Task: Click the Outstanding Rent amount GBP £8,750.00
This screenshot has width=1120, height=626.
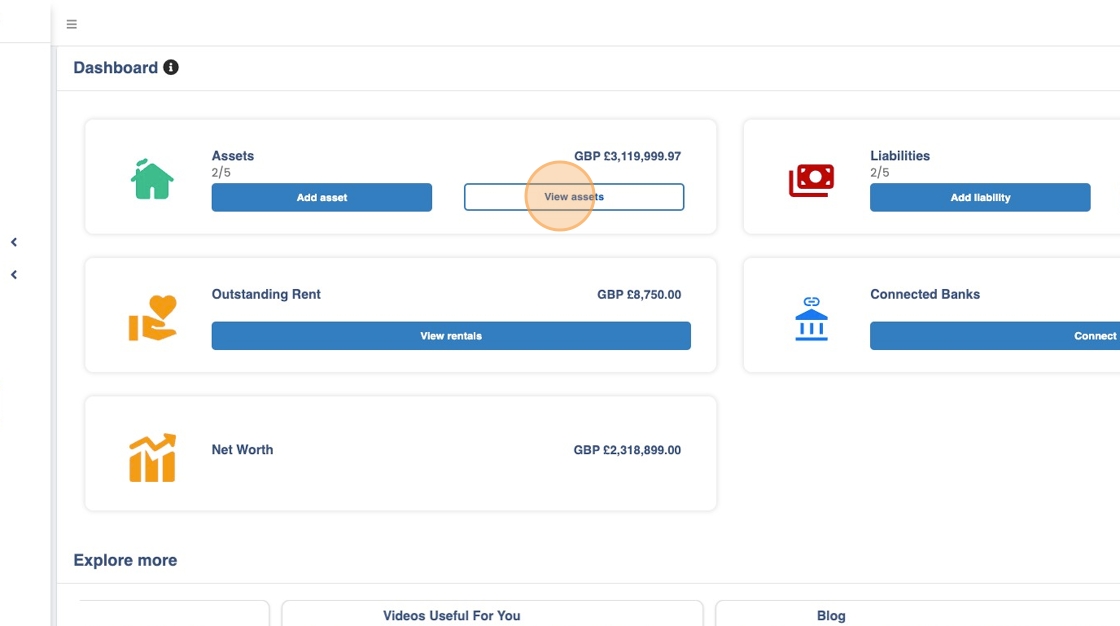Action: [639, 294]
